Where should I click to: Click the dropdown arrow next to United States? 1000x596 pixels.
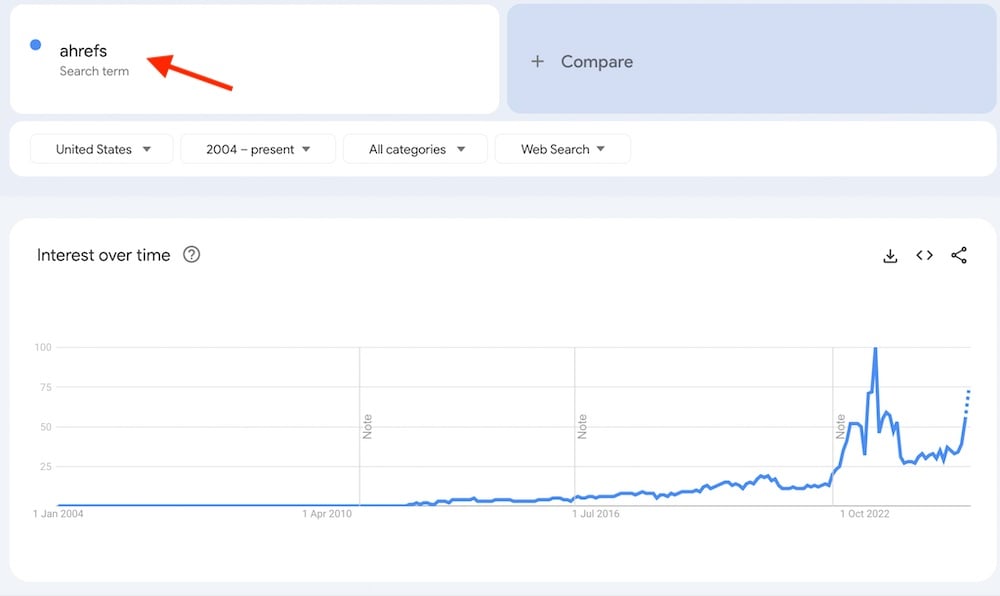tap(147, 149)
